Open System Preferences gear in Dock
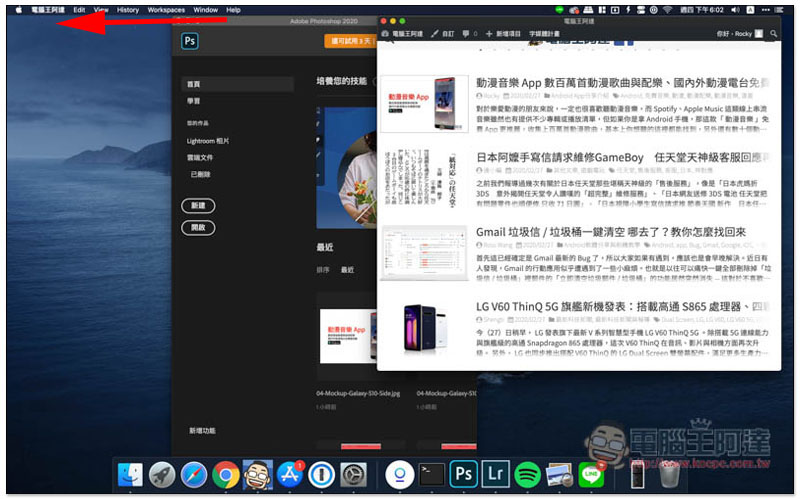 point(354,474)
